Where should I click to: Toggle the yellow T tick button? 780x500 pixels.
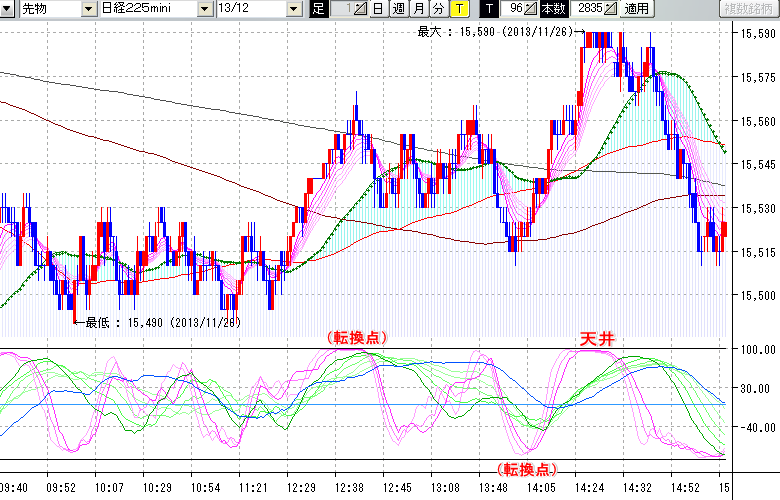tap(458, 9)
